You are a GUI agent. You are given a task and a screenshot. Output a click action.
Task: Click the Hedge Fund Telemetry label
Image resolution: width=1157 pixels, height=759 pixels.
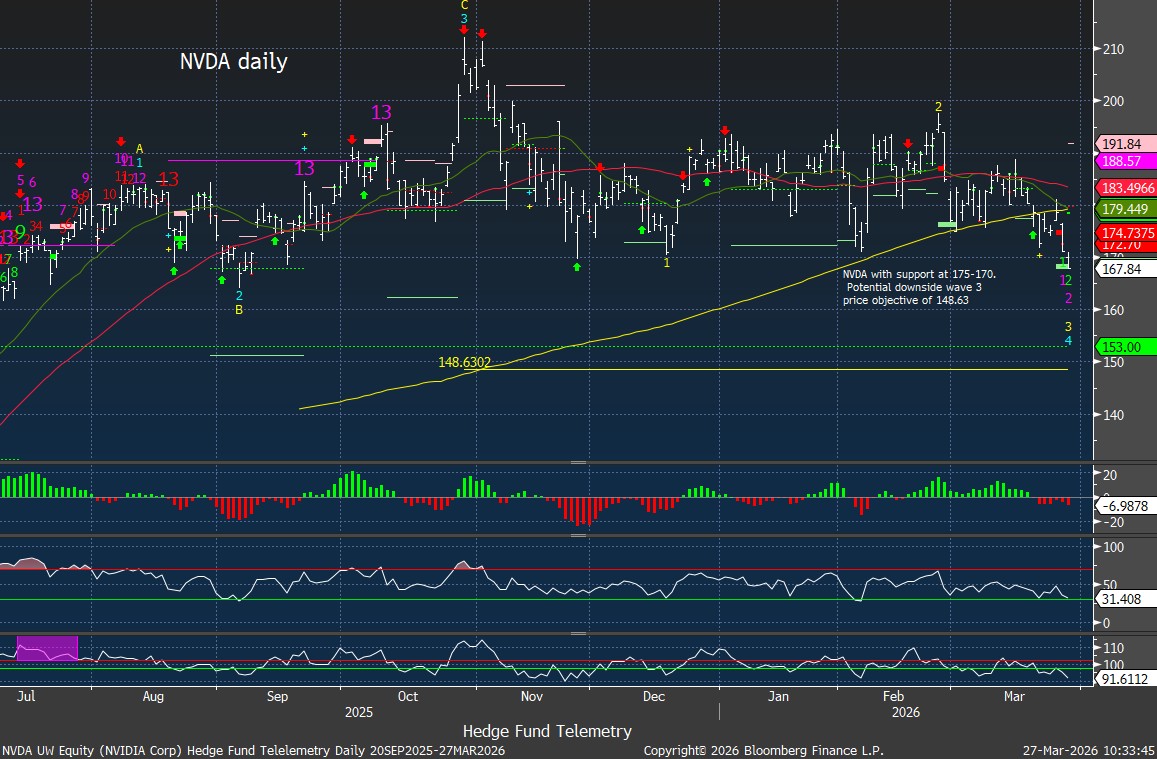[x=547, y=731]
